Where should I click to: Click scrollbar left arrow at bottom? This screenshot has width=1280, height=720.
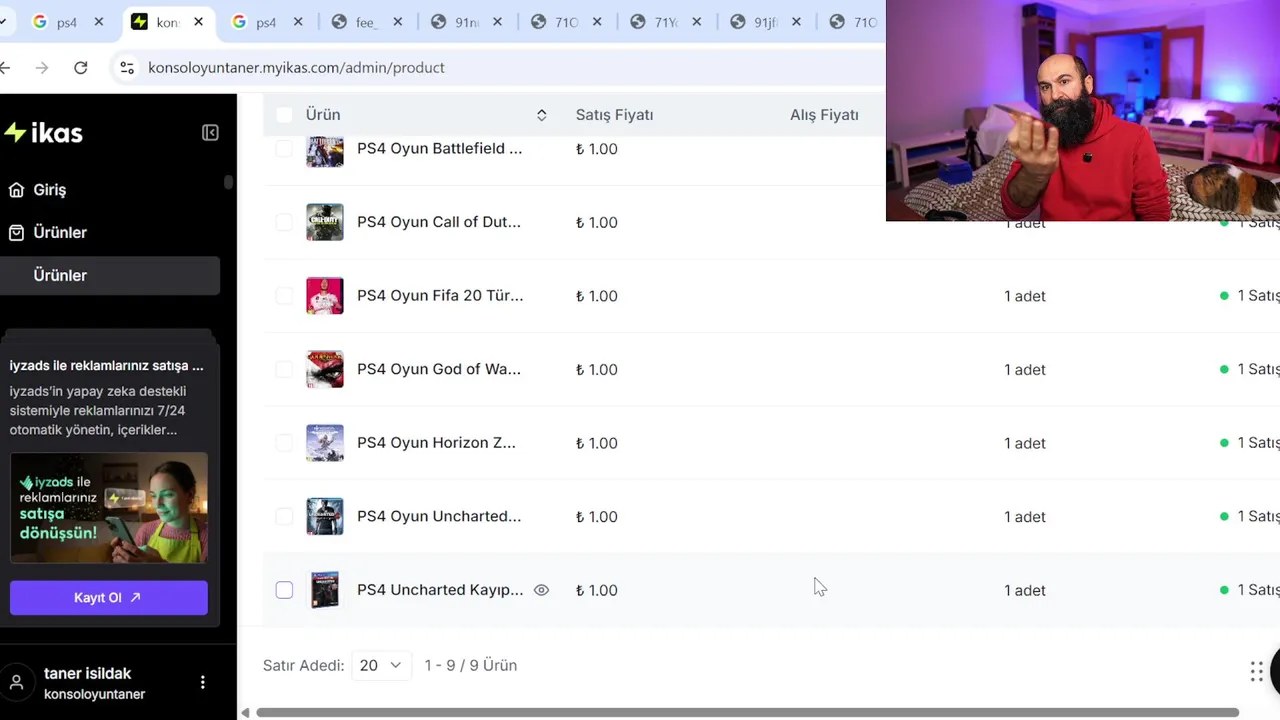coord(245,713)
